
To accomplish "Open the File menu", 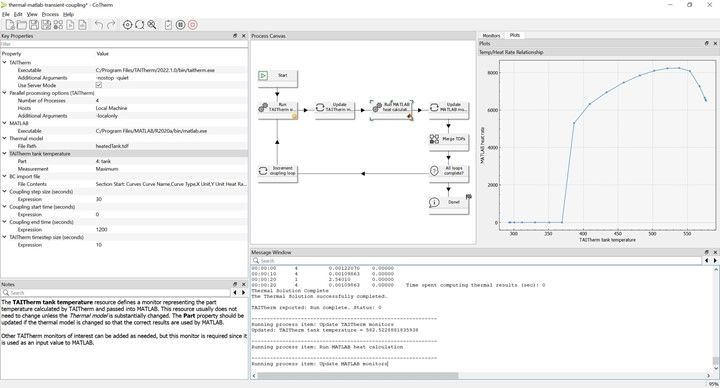I will [x=6, y=14].
